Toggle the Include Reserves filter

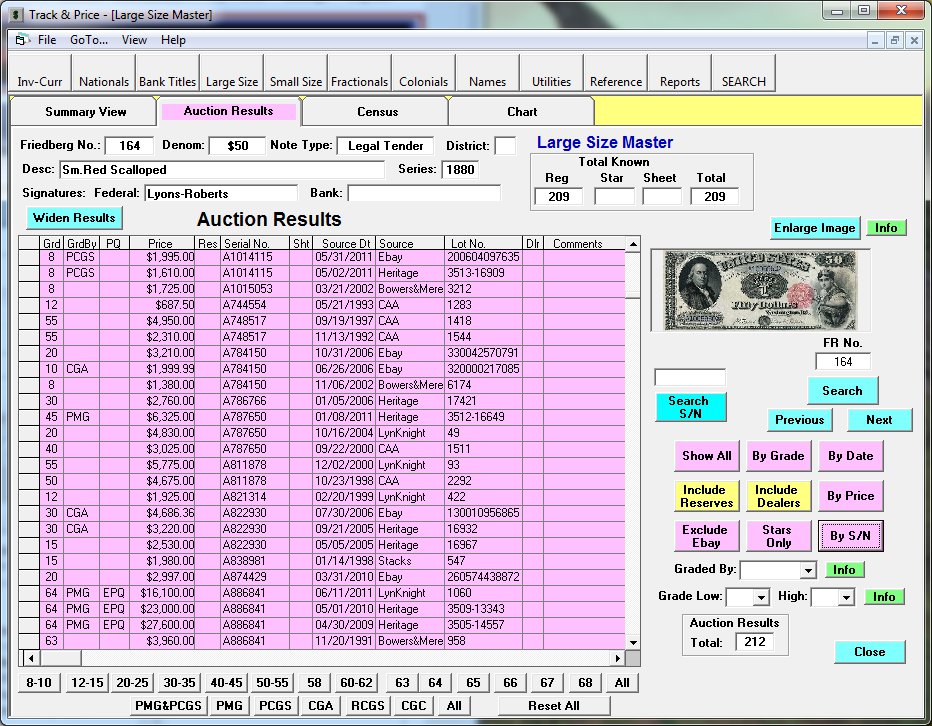706,496
